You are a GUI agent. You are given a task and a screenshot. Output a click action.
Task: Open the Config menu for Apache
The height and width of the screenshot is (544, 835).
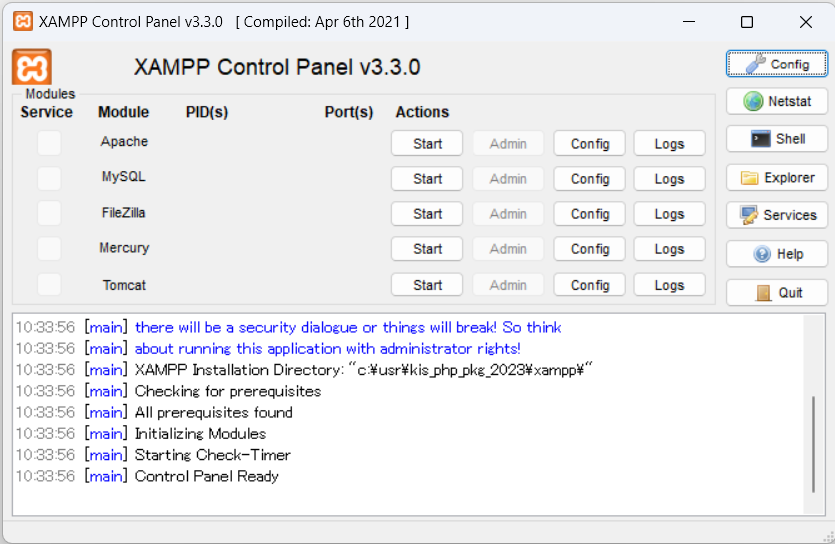(x=590, y=144)
